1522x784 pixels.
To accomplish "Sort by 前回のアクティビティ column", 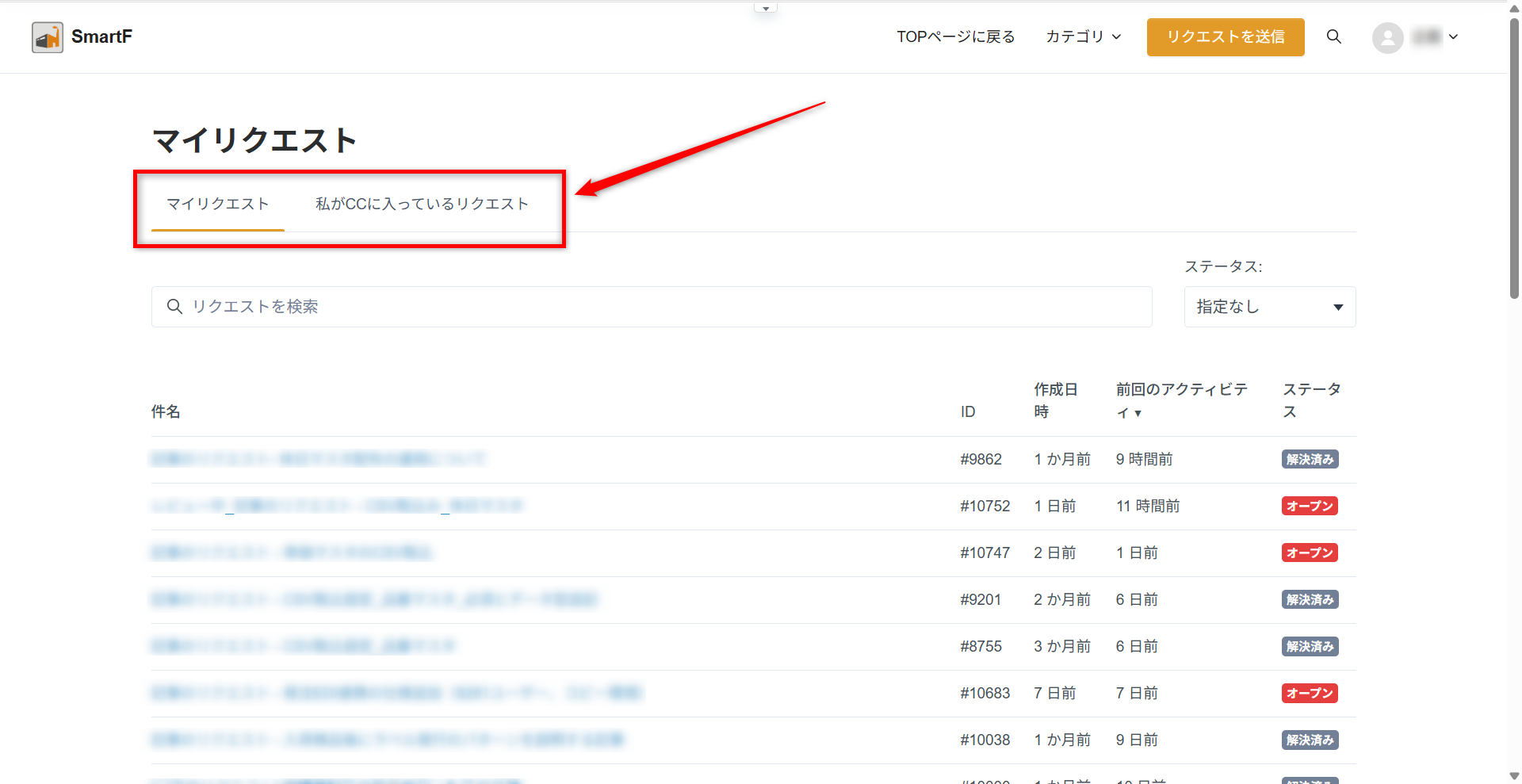I will 1180,400.
